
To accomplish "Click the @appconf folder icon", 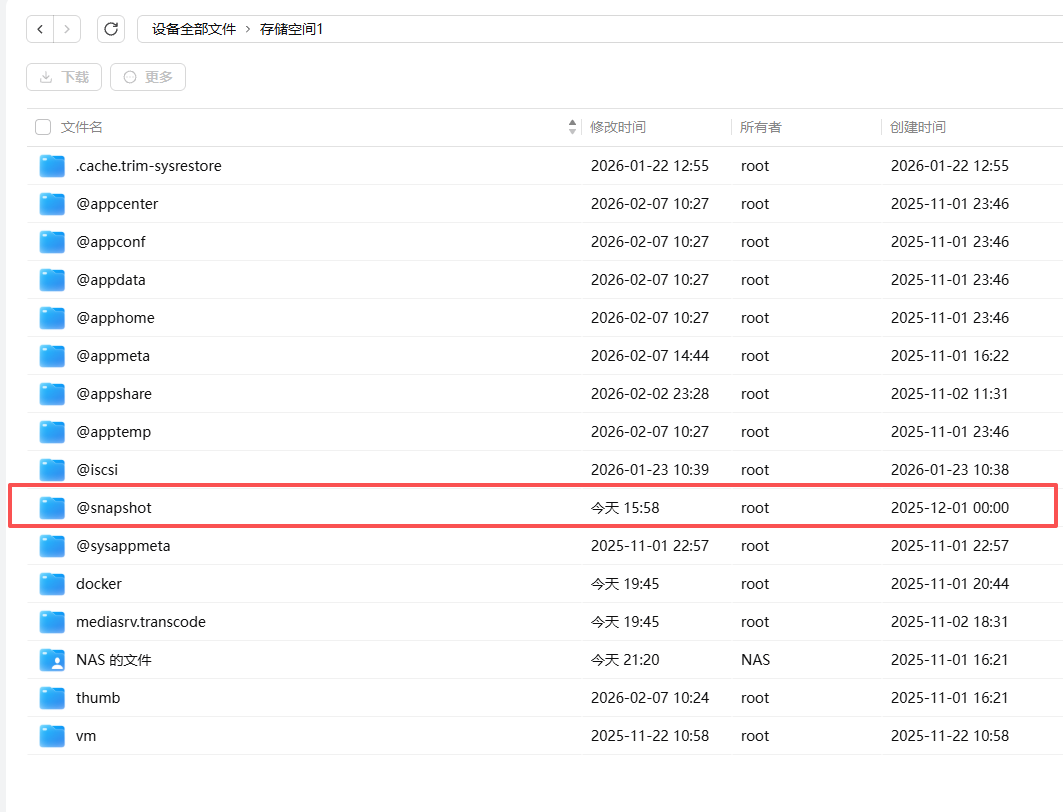I will pyautogui.click(x=52, y=242).
